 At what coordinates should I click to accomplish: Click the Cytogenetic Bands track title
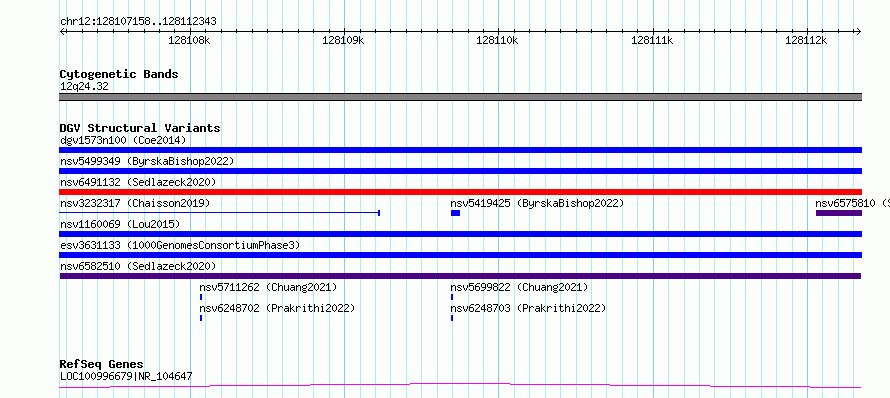119,74
